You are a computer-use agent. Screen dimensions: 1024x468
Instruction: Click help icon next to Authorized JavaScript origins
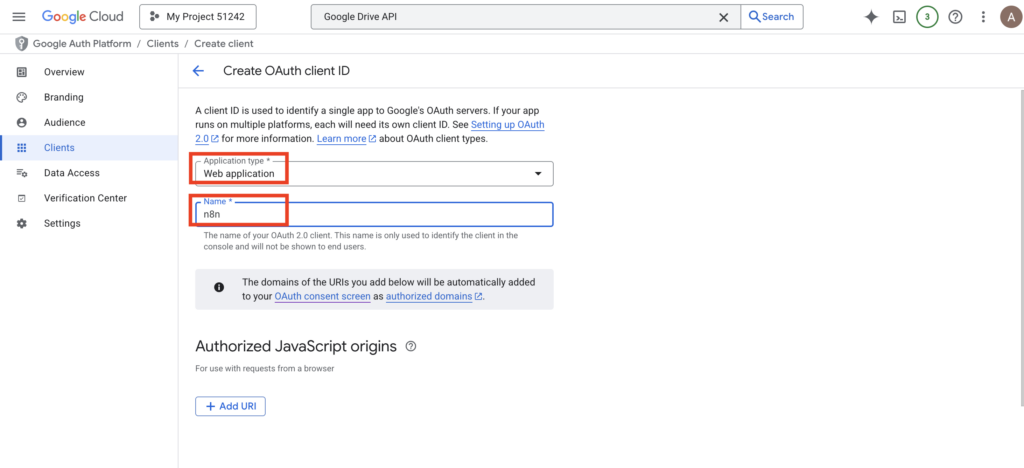pos(411,347)
